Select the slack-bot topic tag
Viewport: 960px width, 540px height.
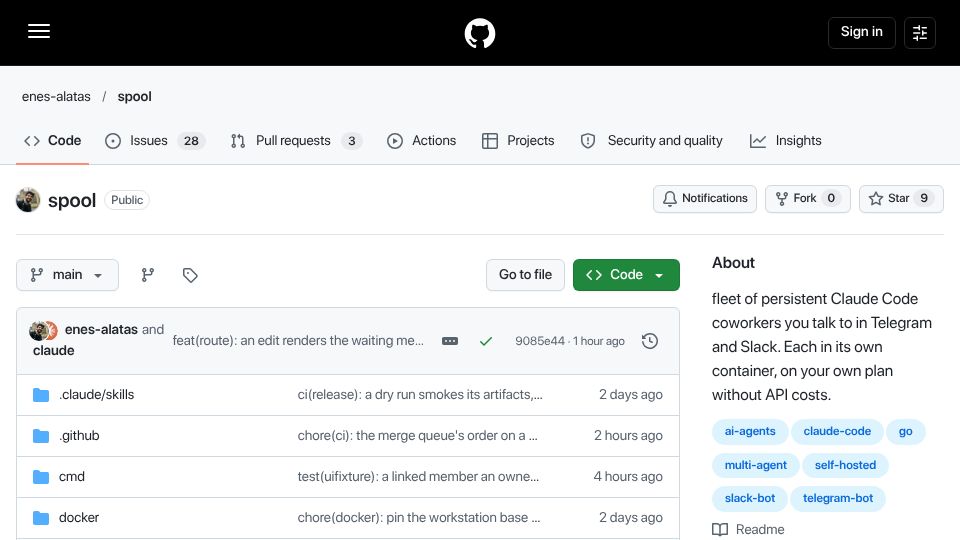[750, 498]
